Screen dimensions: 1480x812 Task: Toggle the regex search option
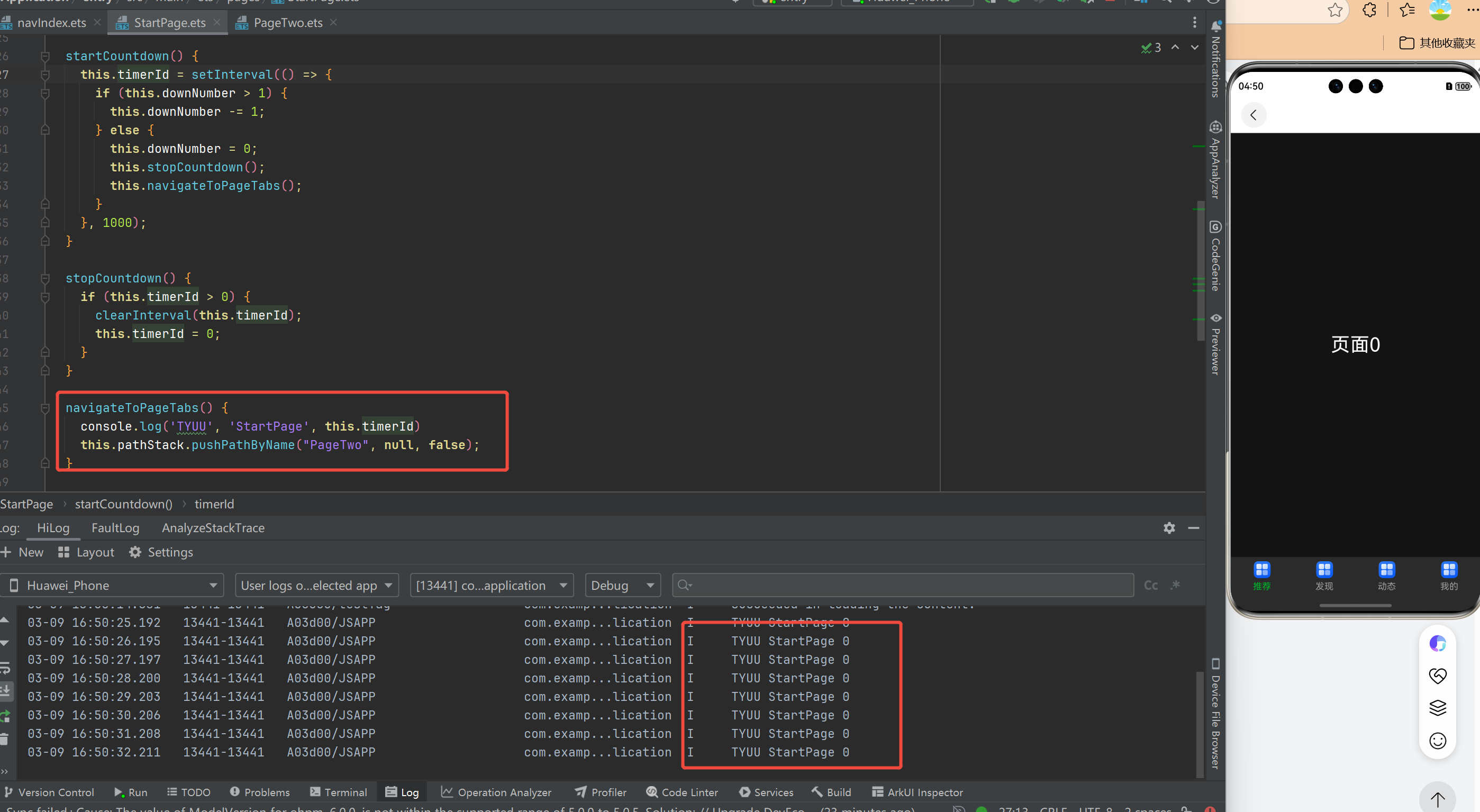point(1176,585)
